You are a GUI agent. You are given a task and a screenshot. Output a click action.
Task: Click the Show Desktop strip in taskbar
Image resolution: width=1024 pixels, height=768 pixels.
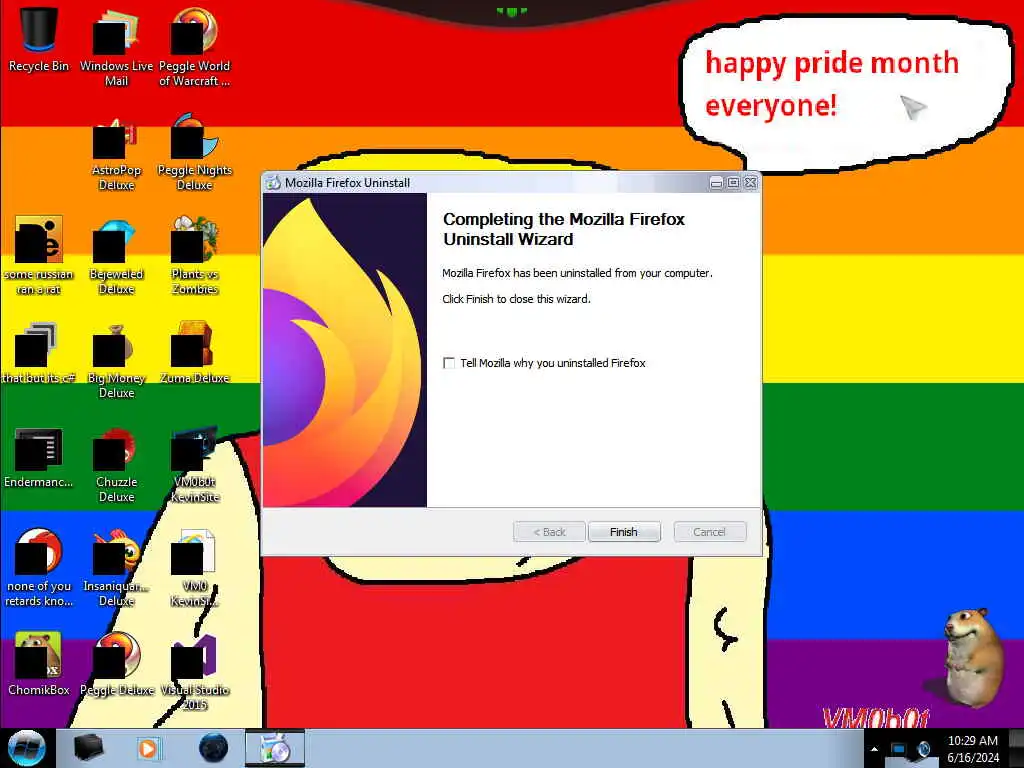(1016, 748)
